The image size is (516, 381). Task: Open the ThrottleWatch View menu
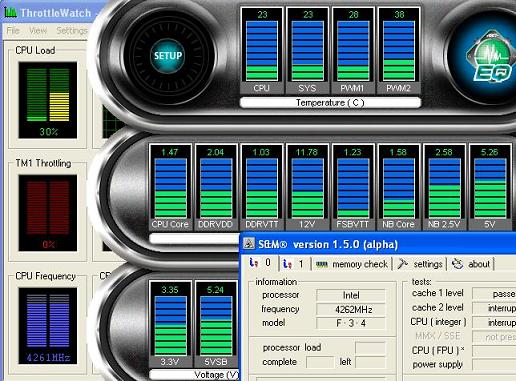click(x=38, y=31)
